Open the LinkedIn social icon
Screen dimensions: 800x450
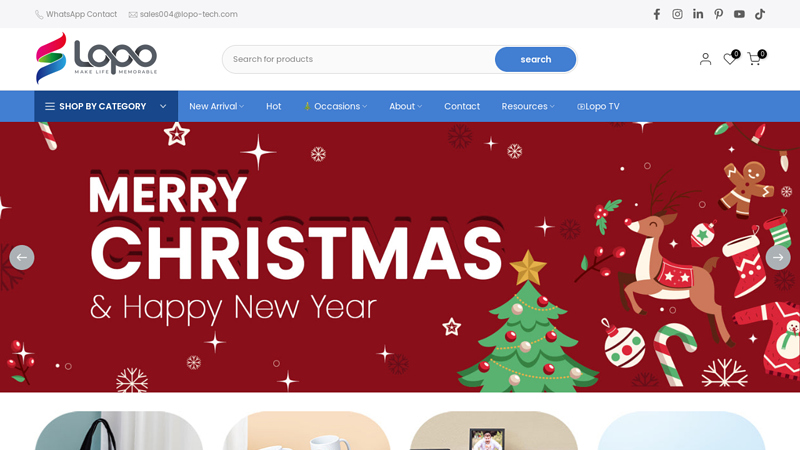coord(698,14)
